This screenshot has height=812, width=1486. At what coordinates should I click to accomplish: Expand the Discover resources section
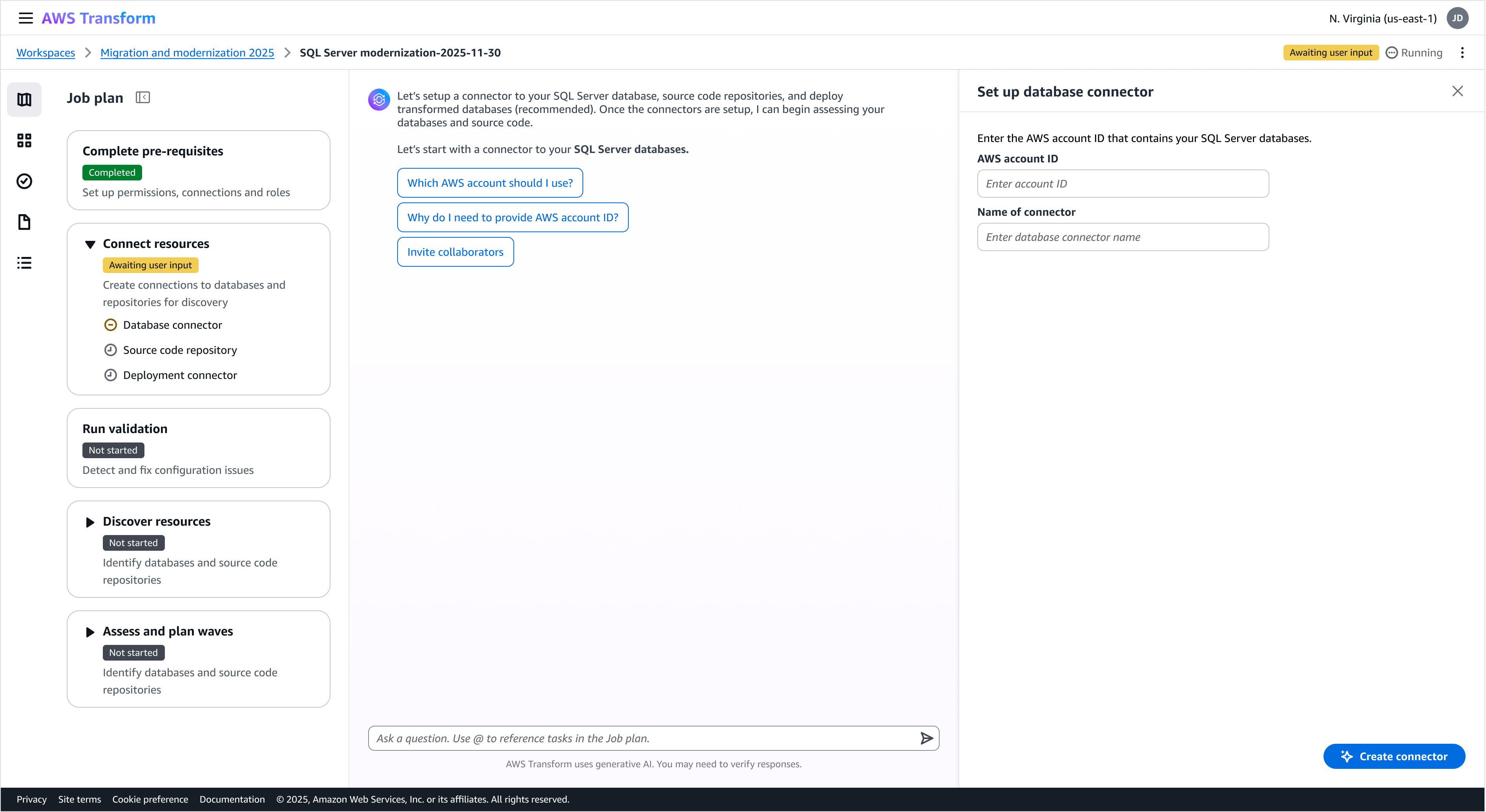(90, 522)
